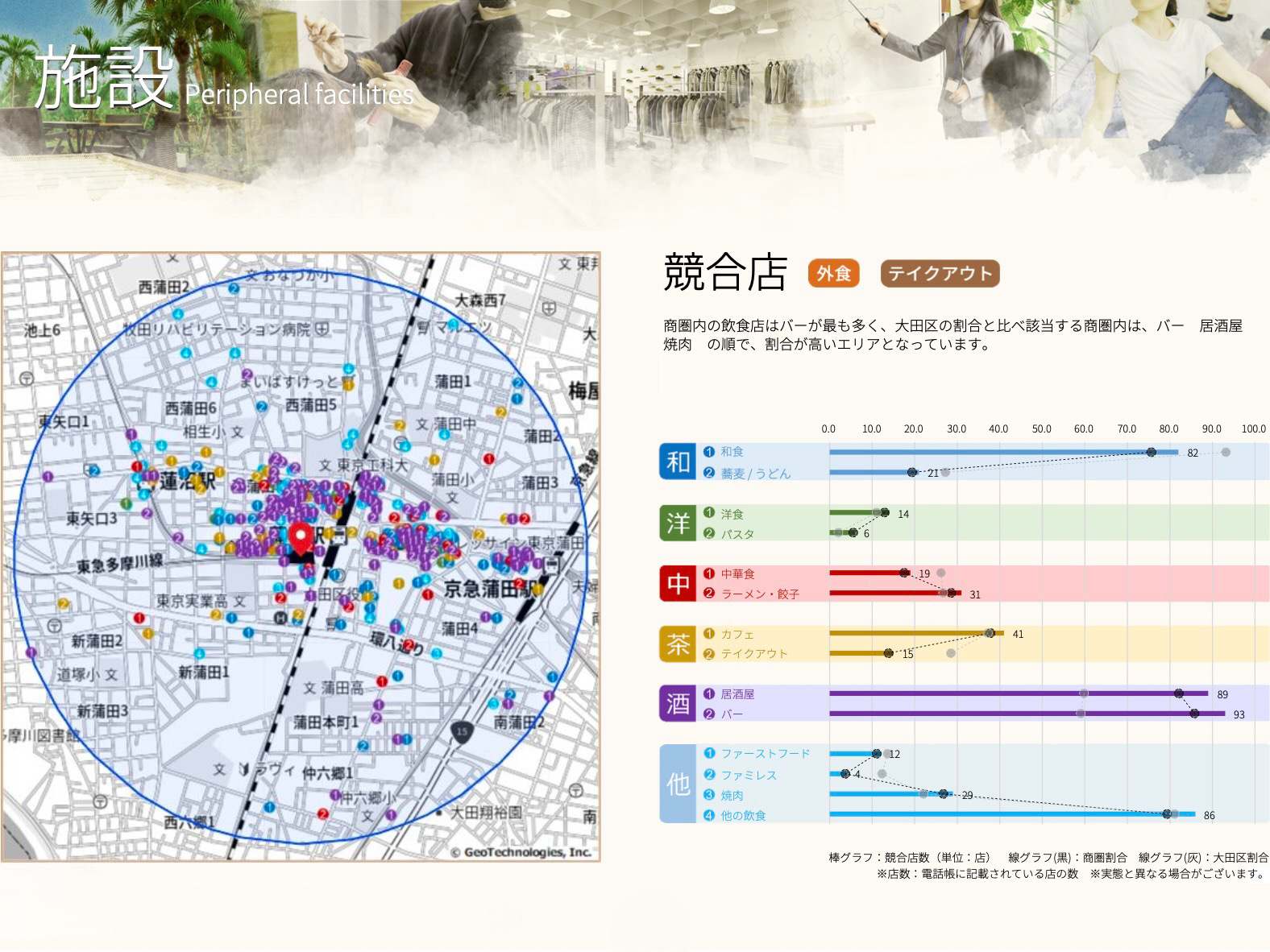The height and width of the screenshot is (952, 1270).
Task: Click the カフェ legend label
Action: (x=737, y=634)
